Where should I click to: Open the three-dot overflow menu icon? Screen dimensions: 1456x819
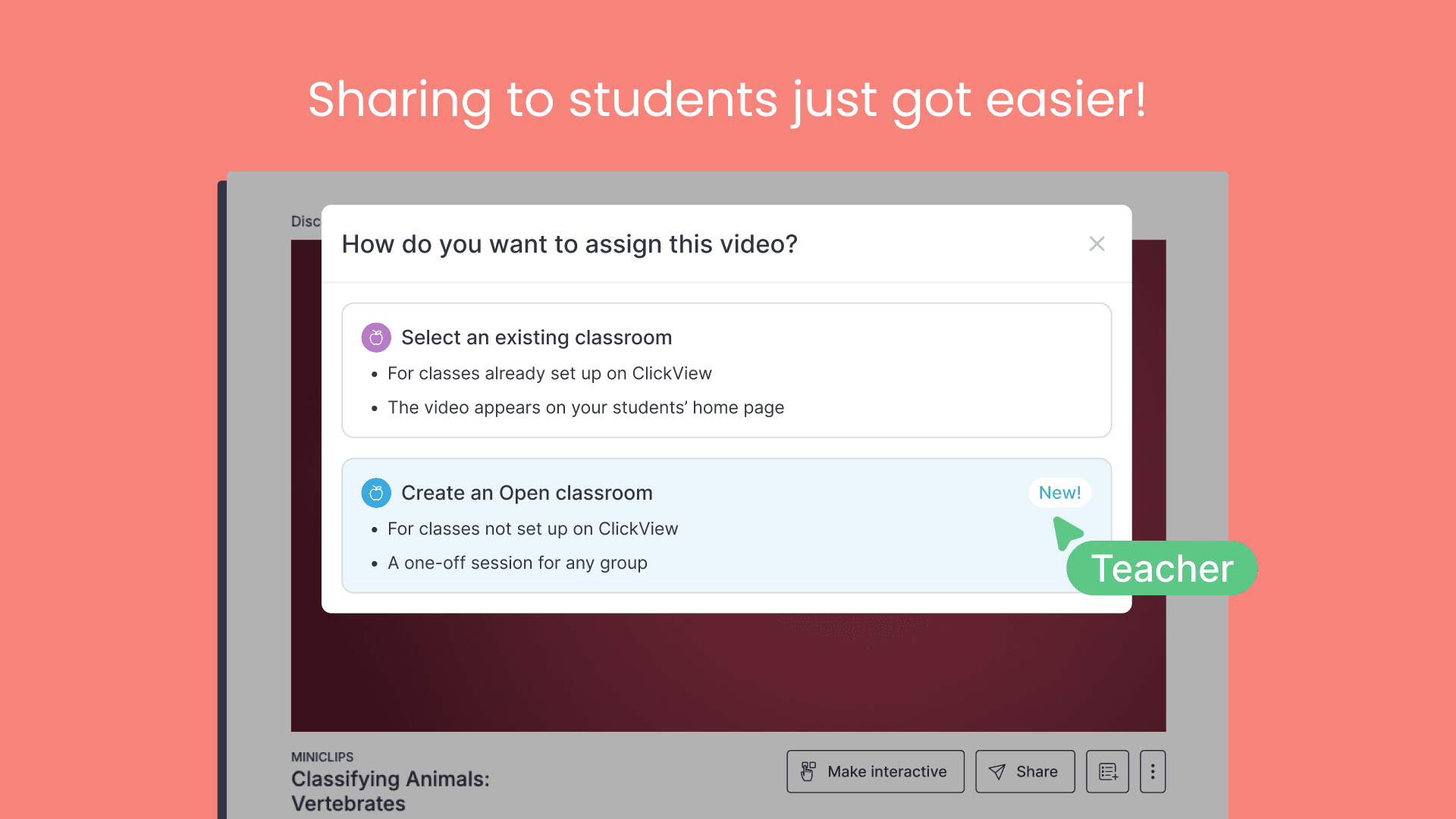click(x=1153, y=771)
